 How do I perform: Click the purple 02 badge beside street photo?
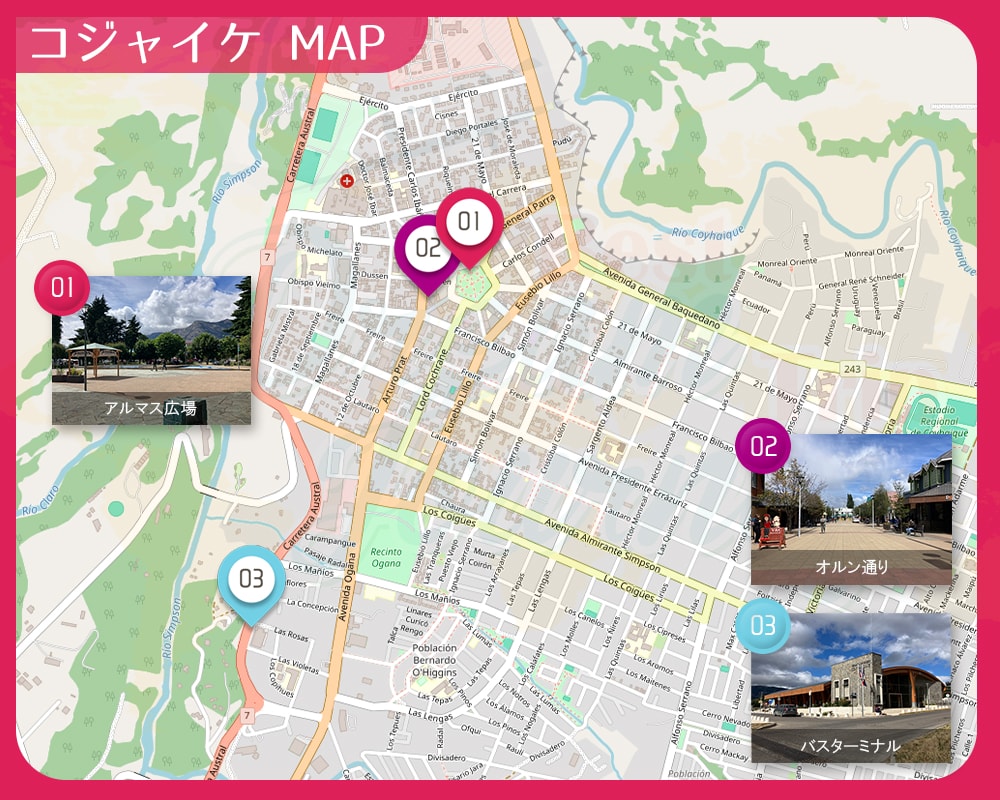pyautogui.click(x=763, y=447)
